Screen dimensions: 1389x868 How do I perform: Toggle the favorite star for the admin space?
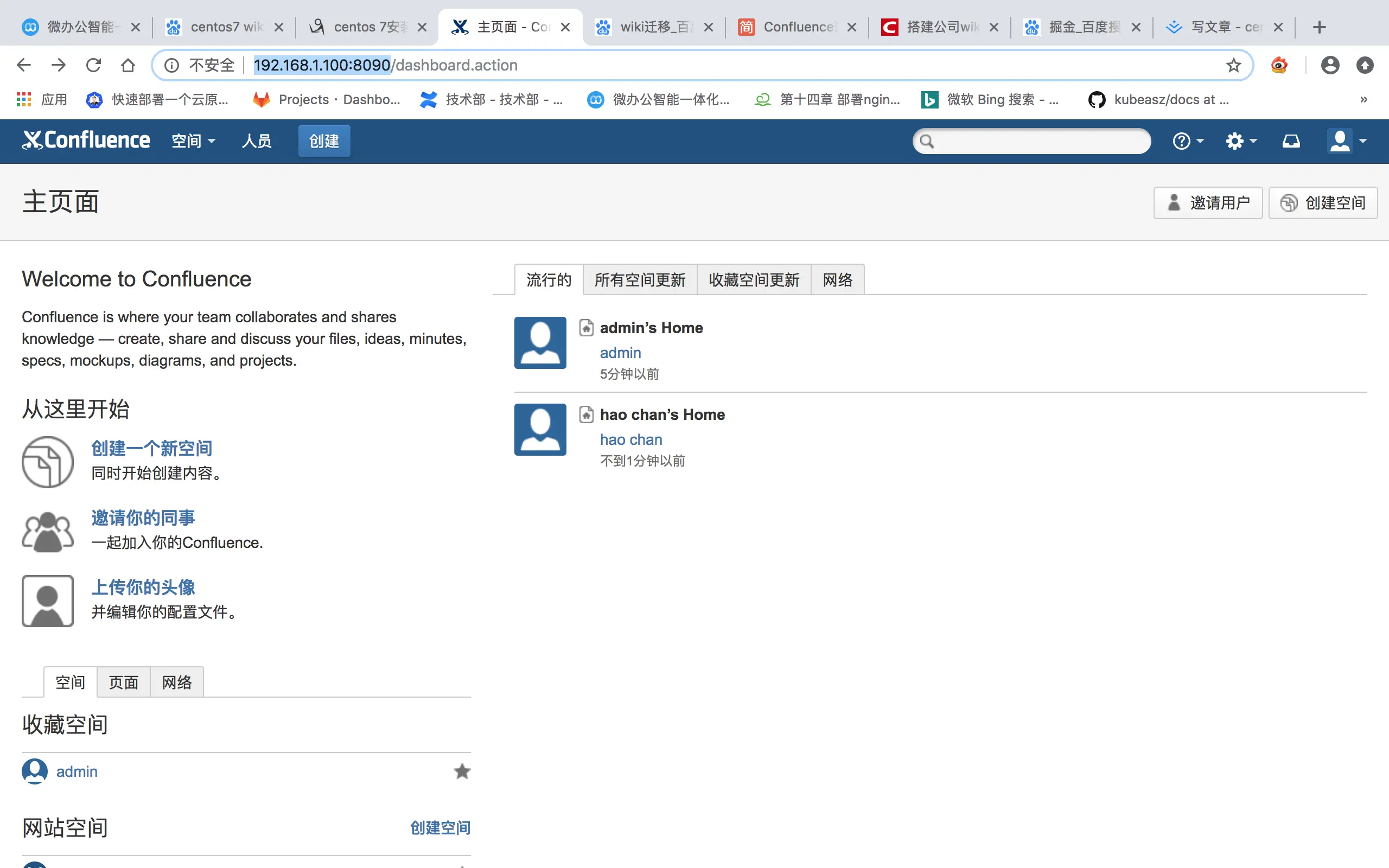[462, 771]
